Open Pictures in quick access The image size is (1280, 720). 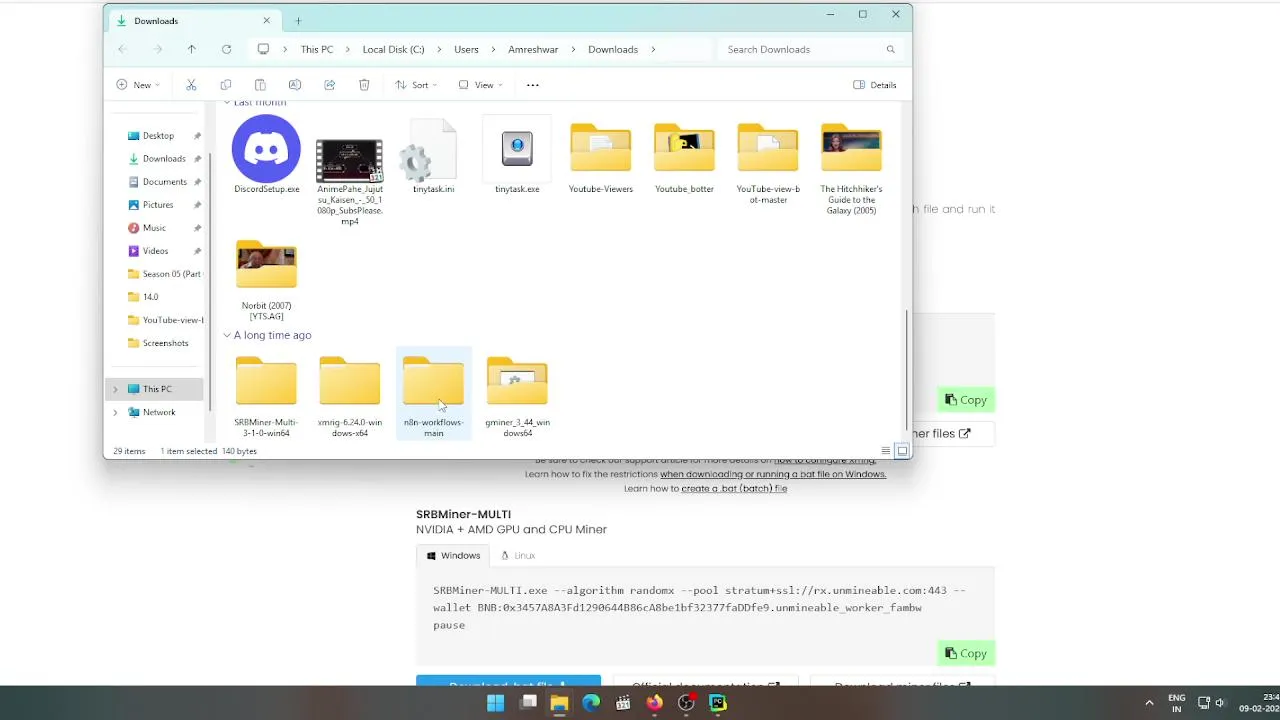(158, 205)
